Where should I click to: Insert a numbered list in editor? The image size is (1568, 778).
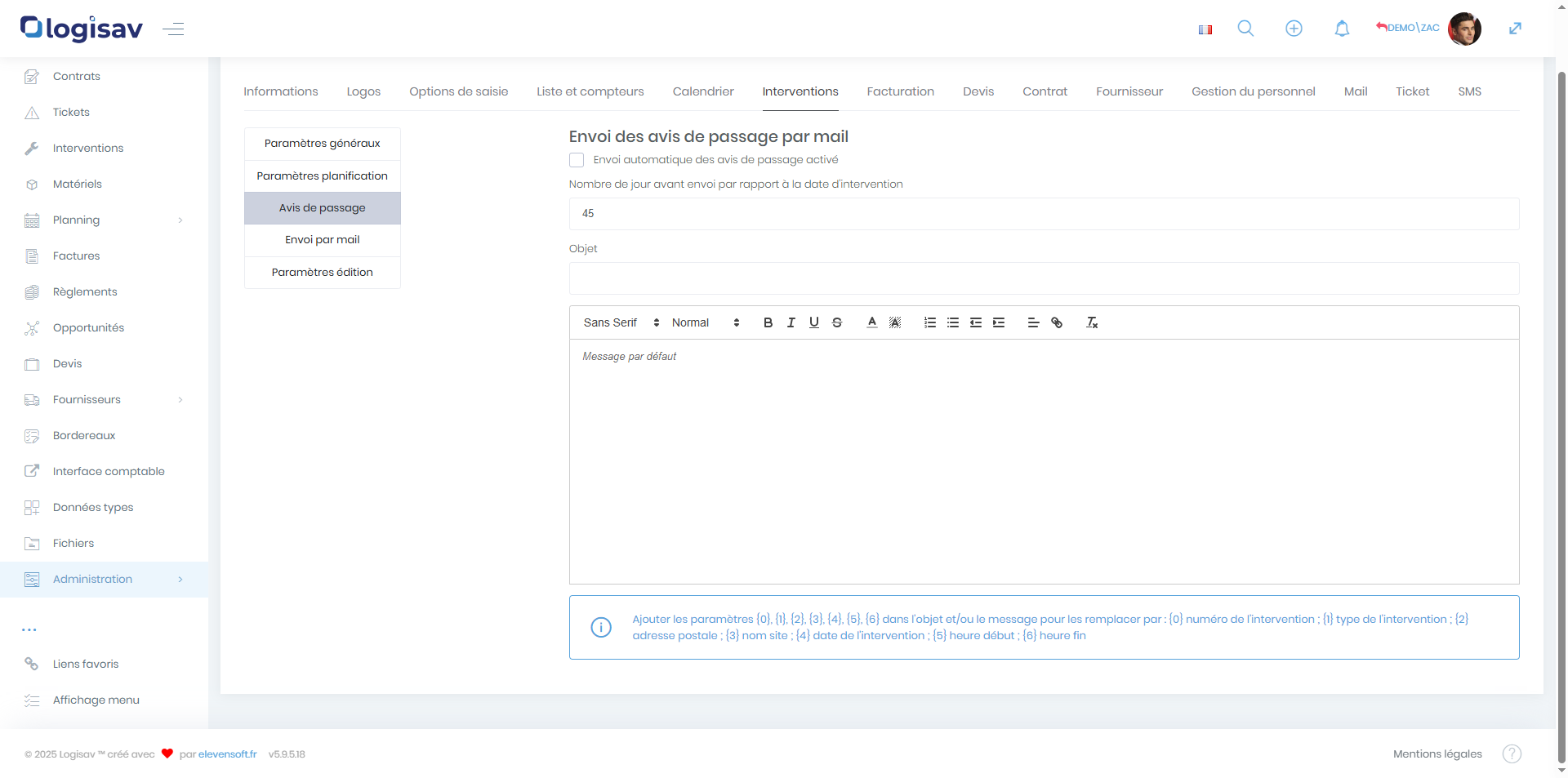(929, 322)
